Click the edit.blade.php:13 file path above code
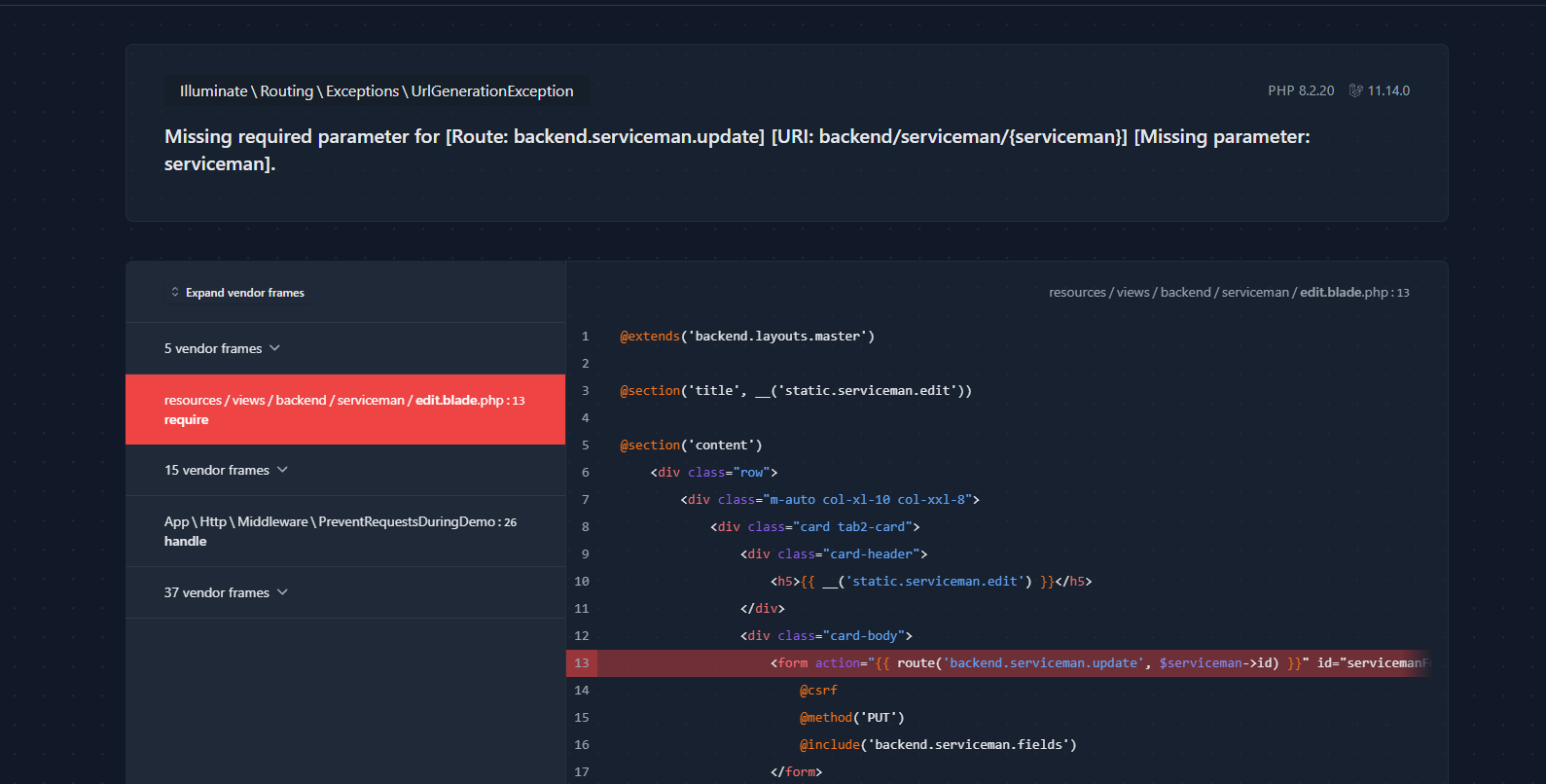Screen dimensions: 1546x784 click(1229, 292)
